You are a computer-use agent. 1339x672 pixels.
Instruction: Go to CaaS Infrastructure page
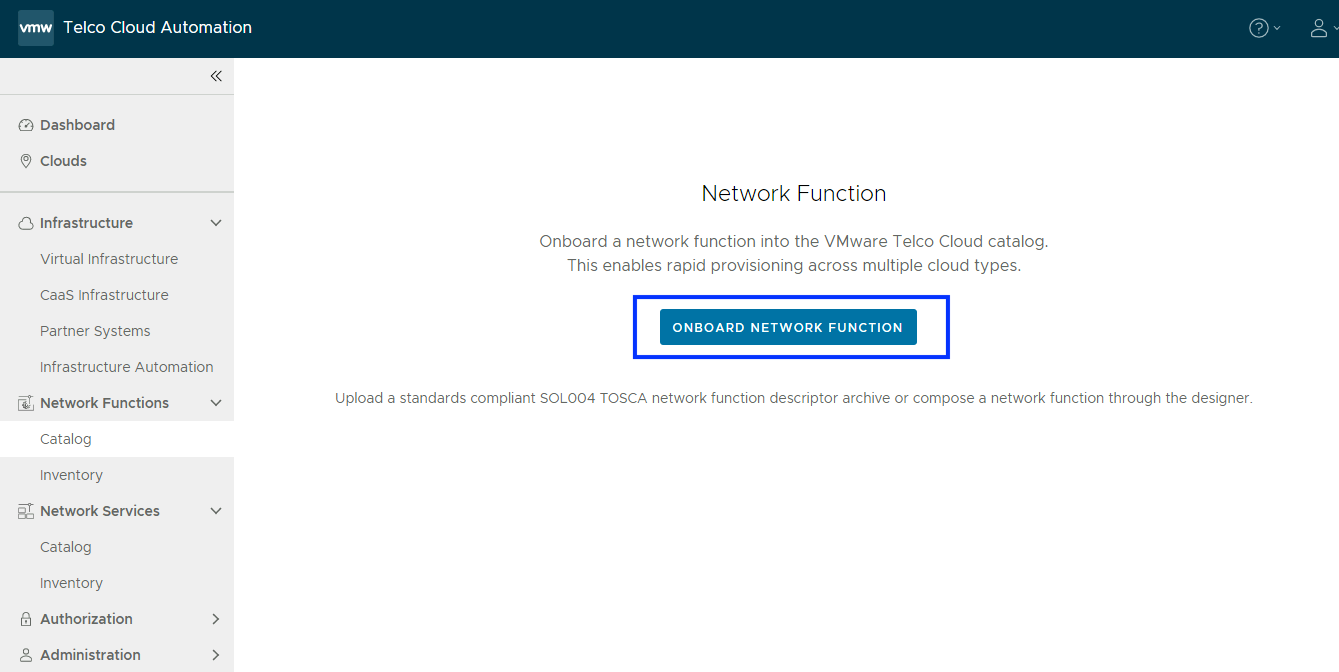pyautogui.click(x=104, y=295)
